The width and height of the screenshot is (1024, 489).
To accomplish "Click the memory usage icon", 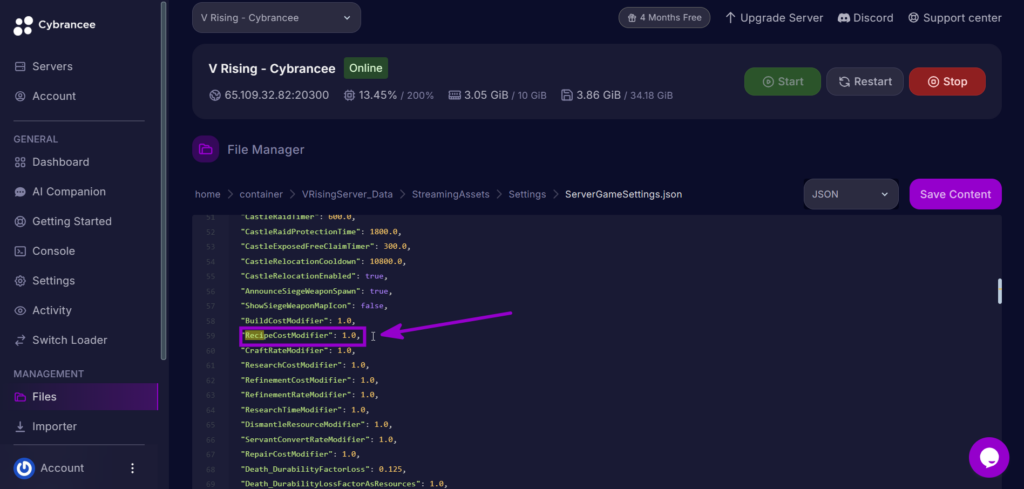I will tap(455, 95).
